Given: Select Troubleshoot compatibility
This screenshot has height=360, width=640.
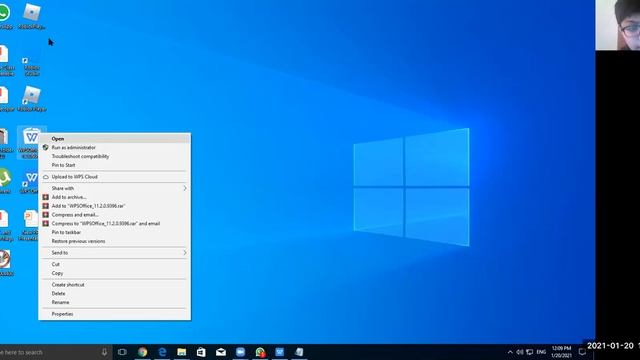Looking at the screenshot, I should [114, 156].
